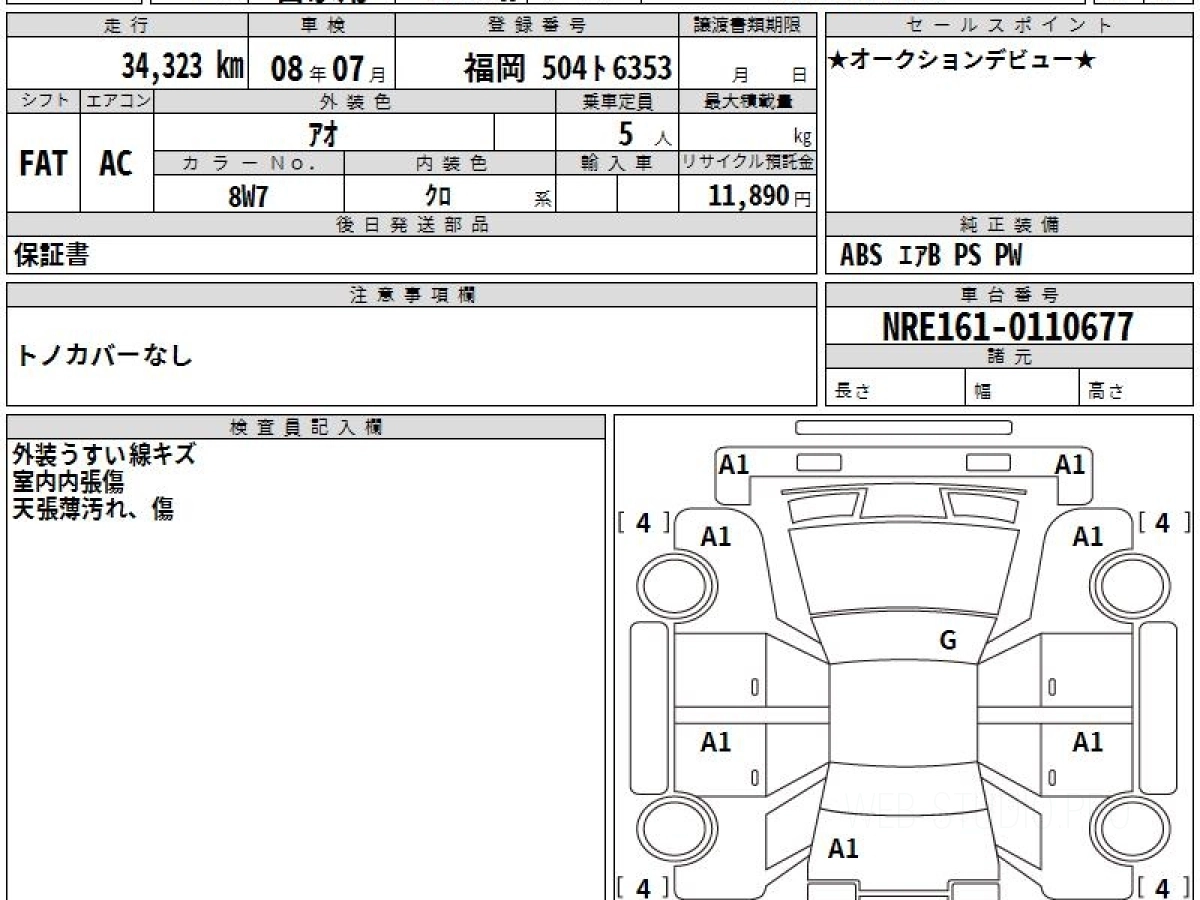Viewport: 1200px width, 900px height.
Task: Click the 車台番号 header
Action: 1010,295
